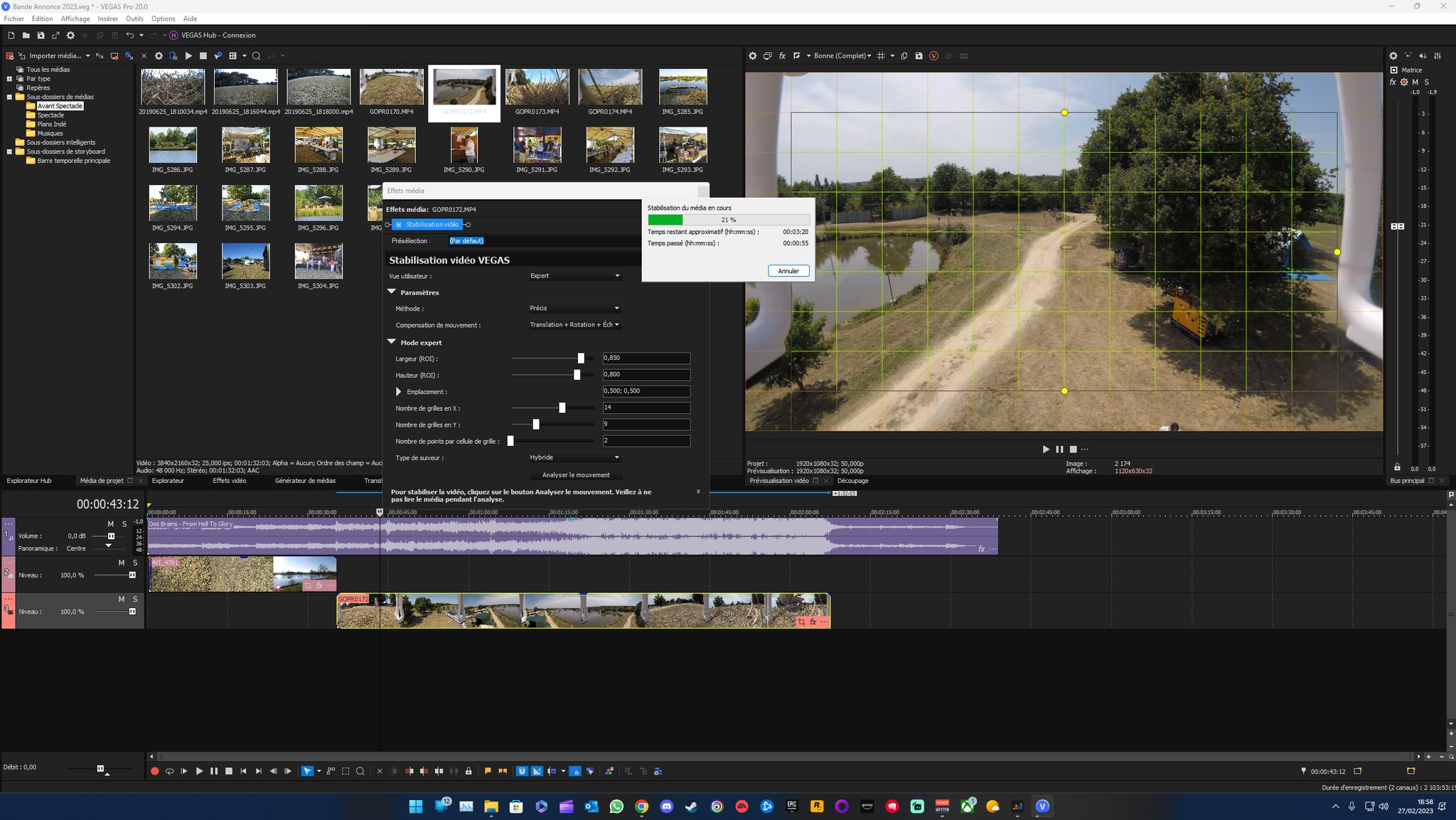This screenshot has height=820, width=1456.
Task: Click the color grading icon in the timeline toolbar
Action: [609, 771]
